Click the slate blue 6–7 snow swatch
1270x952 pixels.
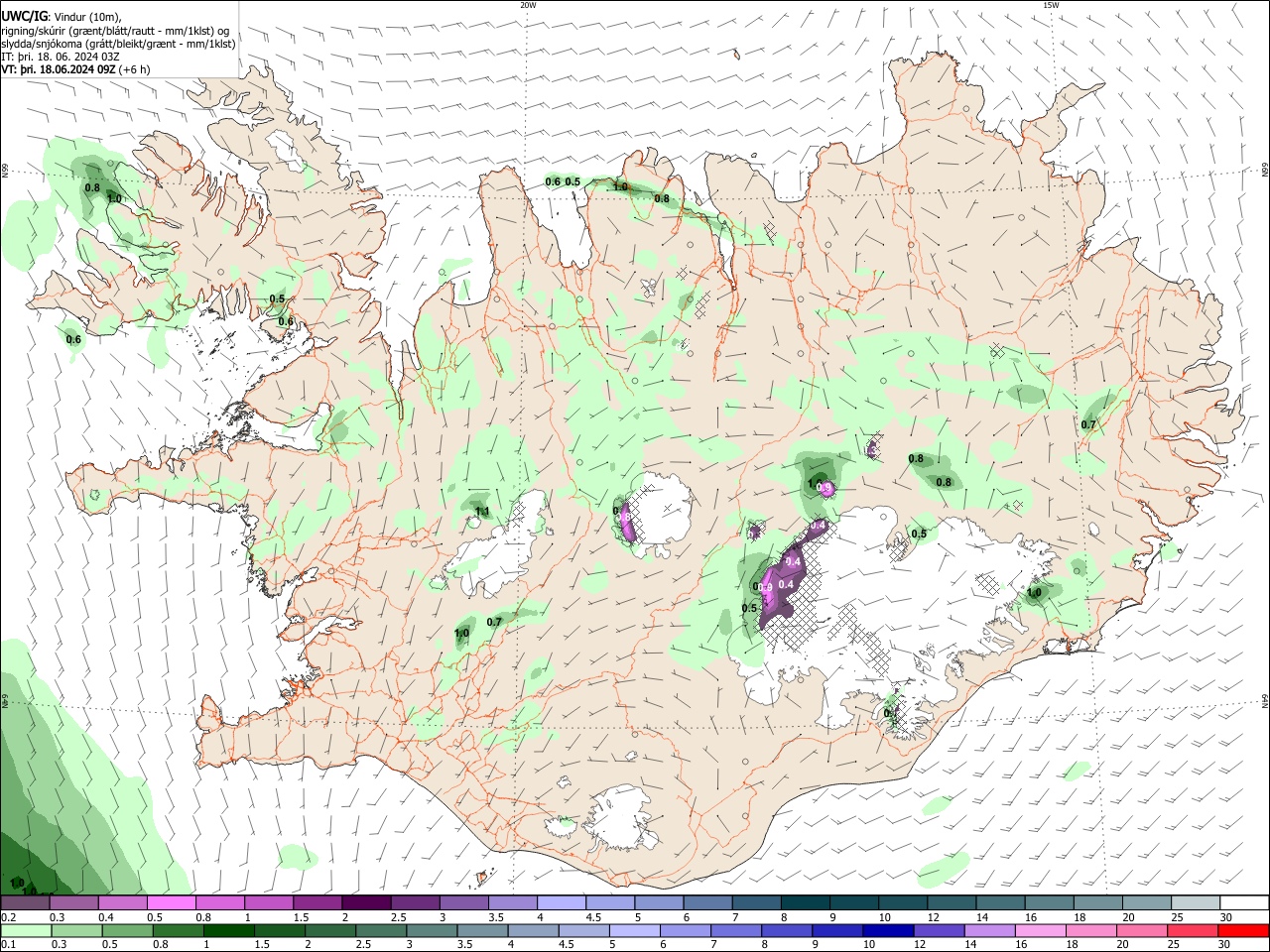click(706, 903)
